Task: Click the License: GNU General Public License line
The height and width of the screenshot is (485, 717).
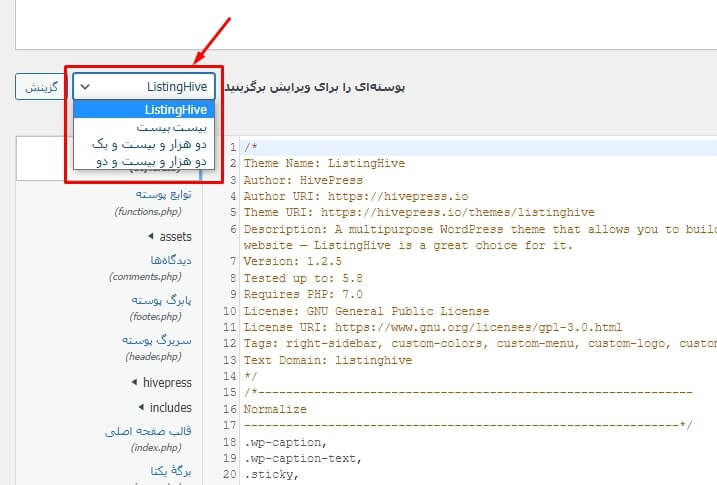Action: 366,311
